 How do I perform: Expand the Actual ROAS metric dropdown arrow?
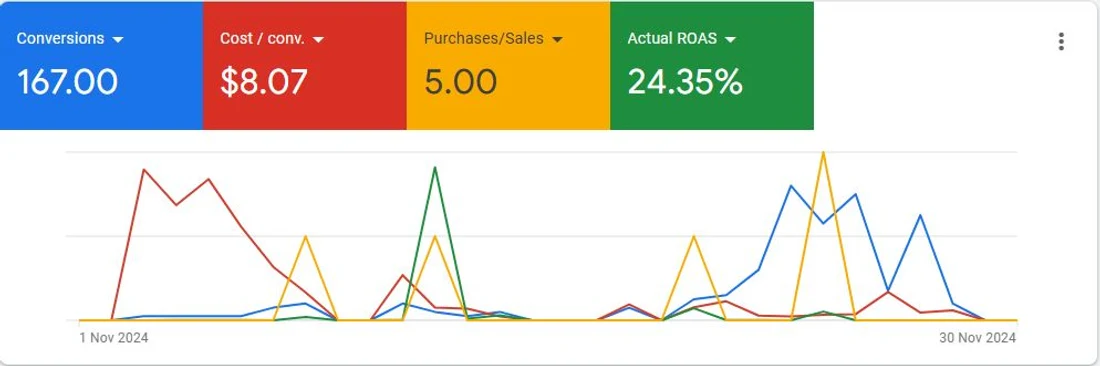730,40
